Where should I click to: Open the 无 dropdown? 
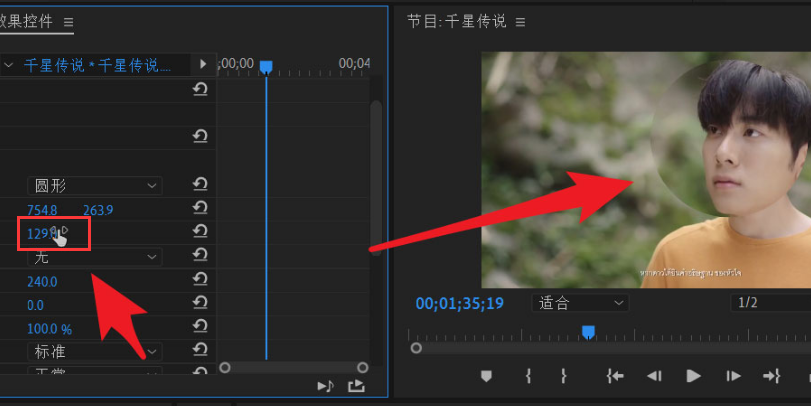click(x=95, y=257)
